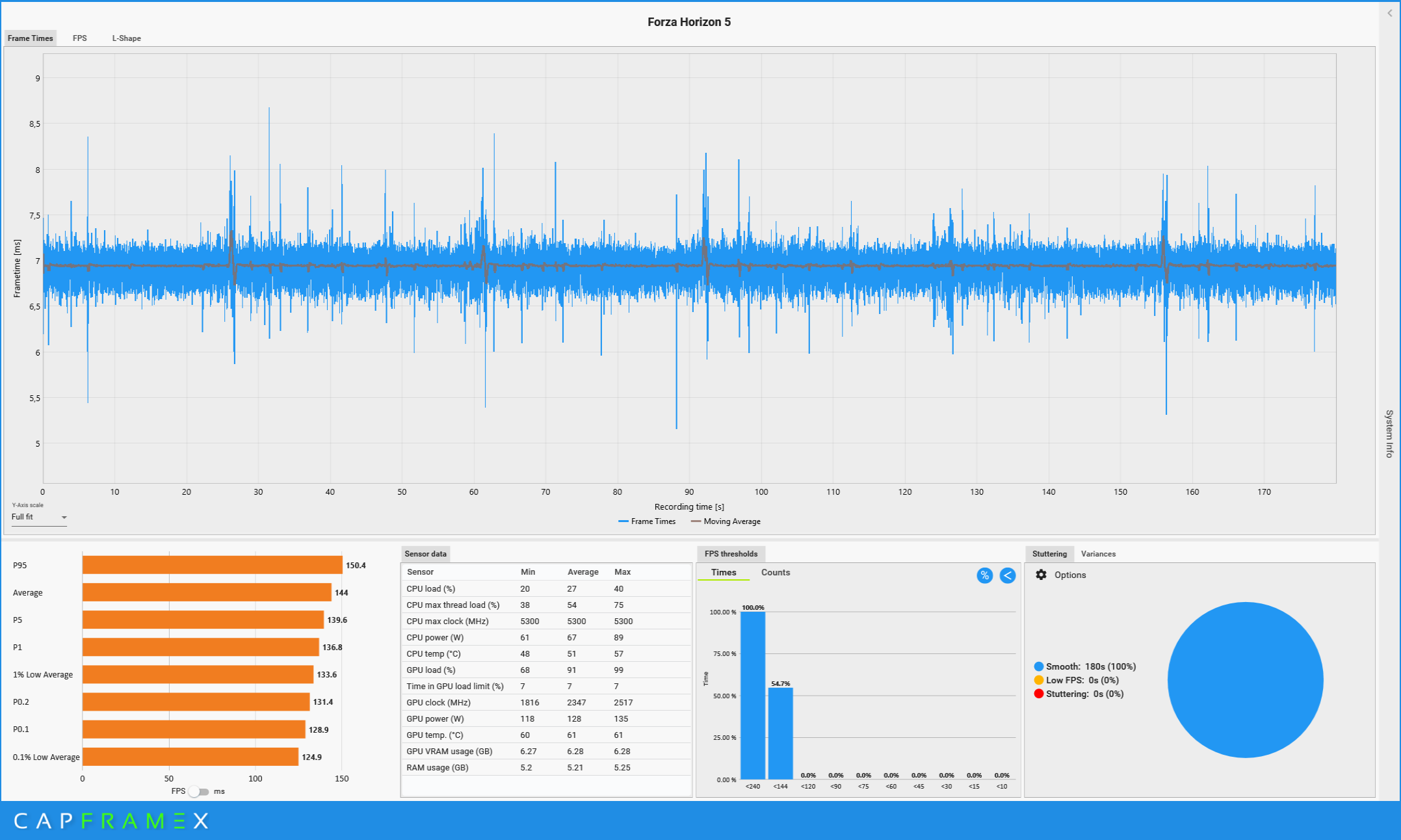Collapse the System Info side panel arrow
This screenshot has width=1401, height=840.
[x=1390, y=13]
